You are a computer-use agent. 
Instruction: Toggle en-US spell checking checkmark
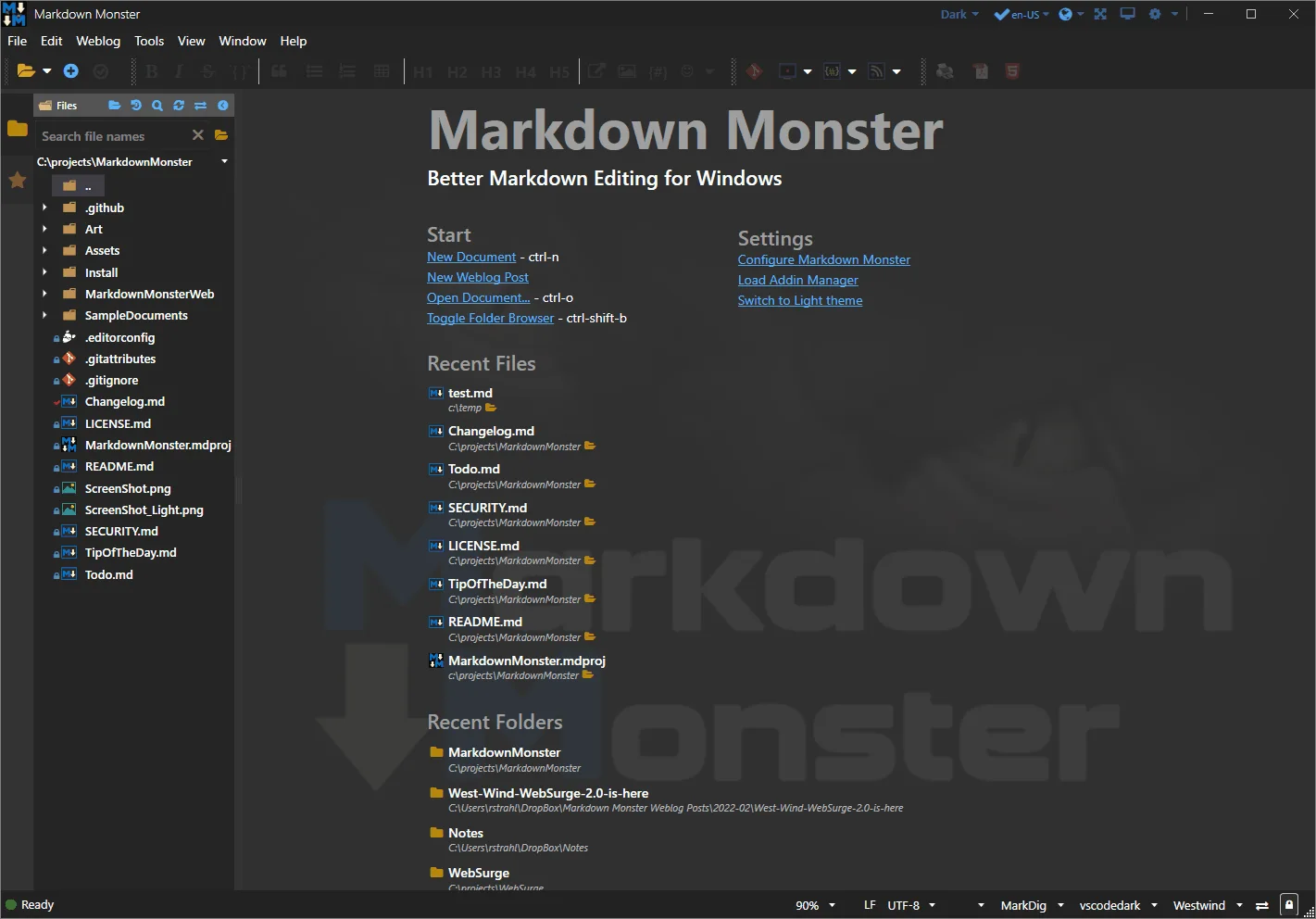(1001, 14)
